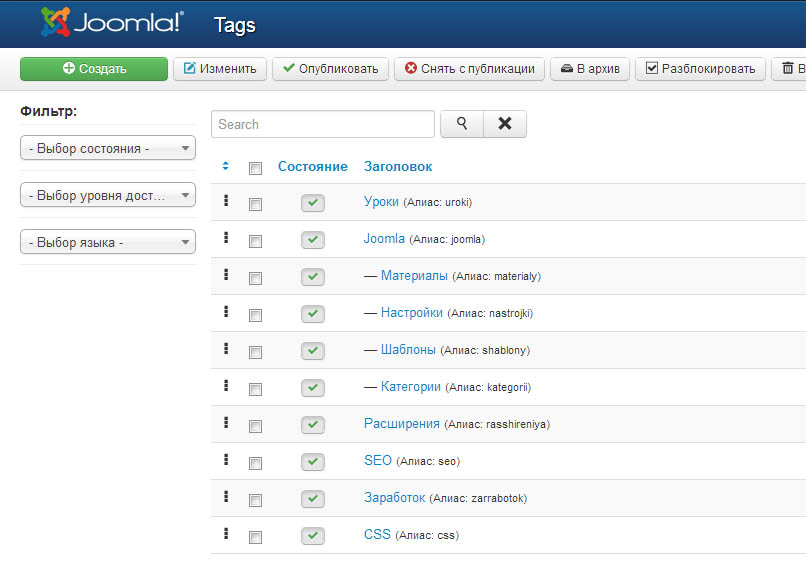
Task: Click into the Search input field
Action: point(322,124)
